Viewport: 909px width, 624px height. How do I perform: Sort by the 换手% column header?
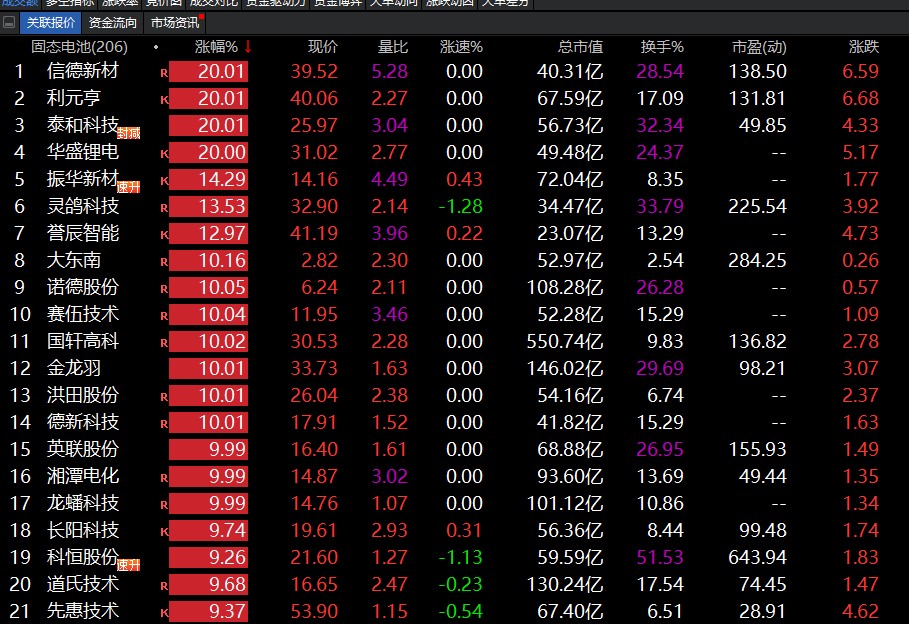[x=662, y=46]
